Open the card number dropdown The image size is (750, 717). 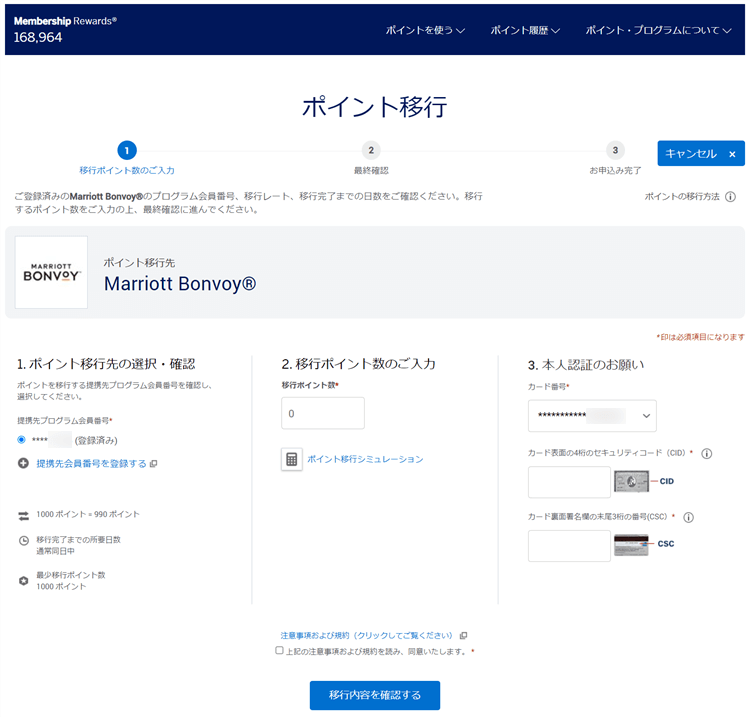(x=592, y=415)
